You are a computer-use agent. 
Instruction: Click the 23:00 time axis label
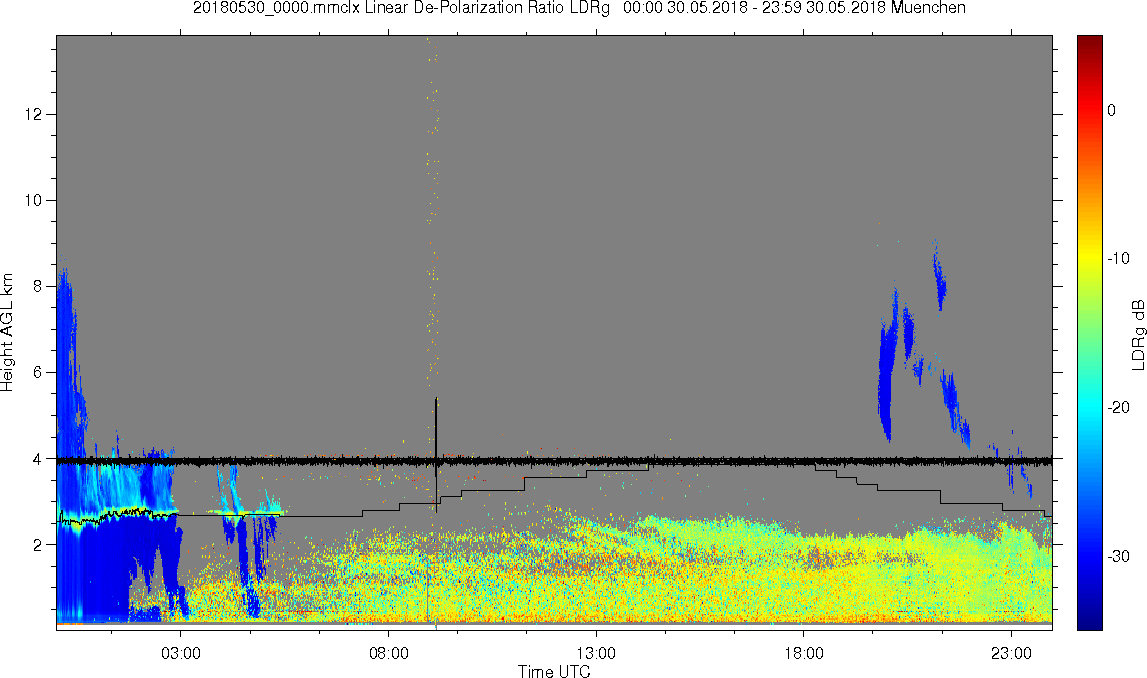click(x=1012, y=653)
